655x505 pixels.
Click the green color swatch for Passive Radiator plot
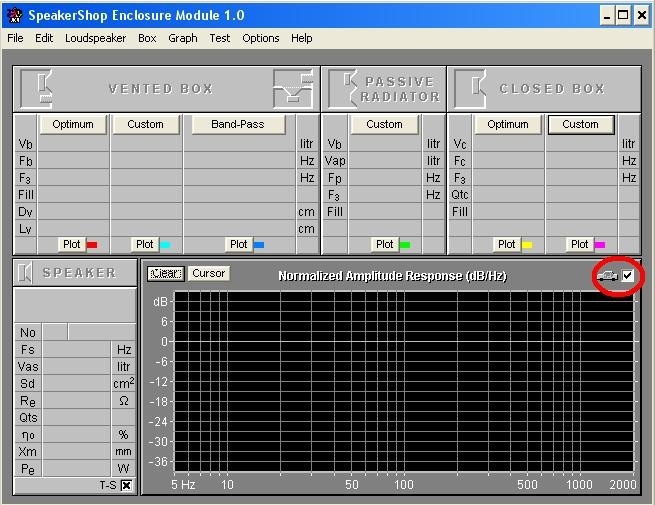[x=405, y=245]
